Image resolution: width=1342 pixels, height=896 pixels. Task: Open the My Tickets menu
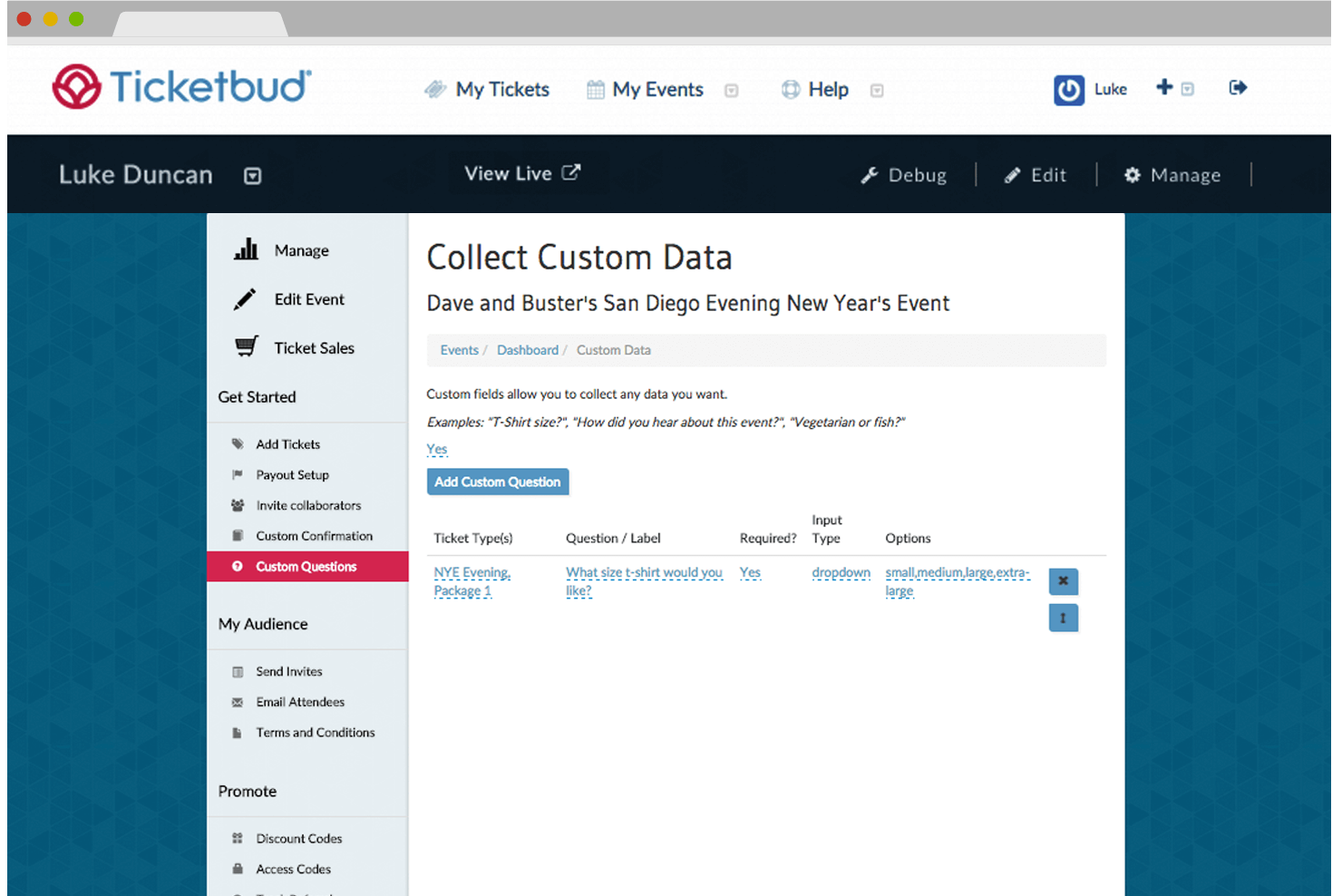(487, 89)
